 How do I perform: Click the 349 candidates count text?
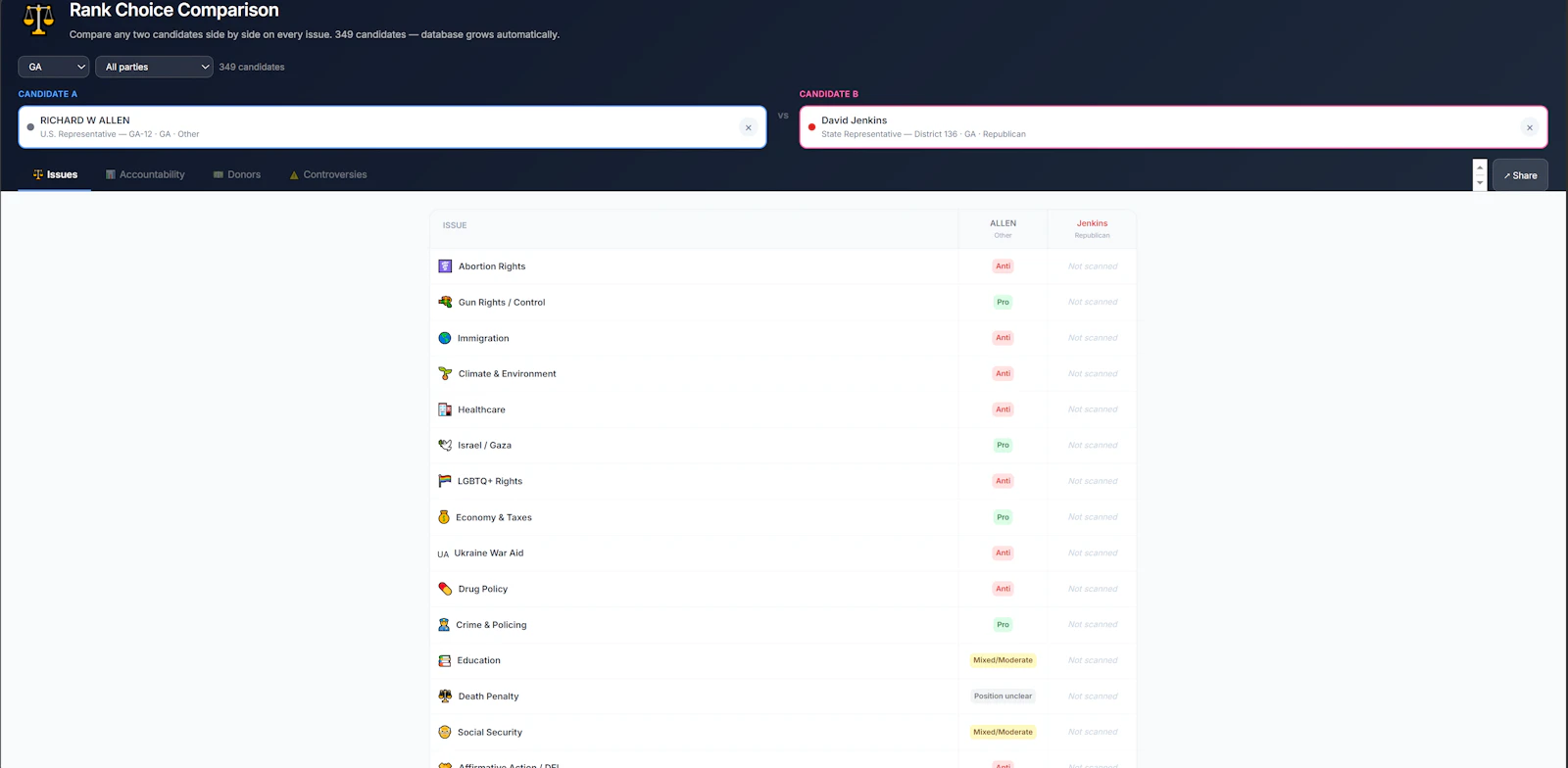click(252, 67)
